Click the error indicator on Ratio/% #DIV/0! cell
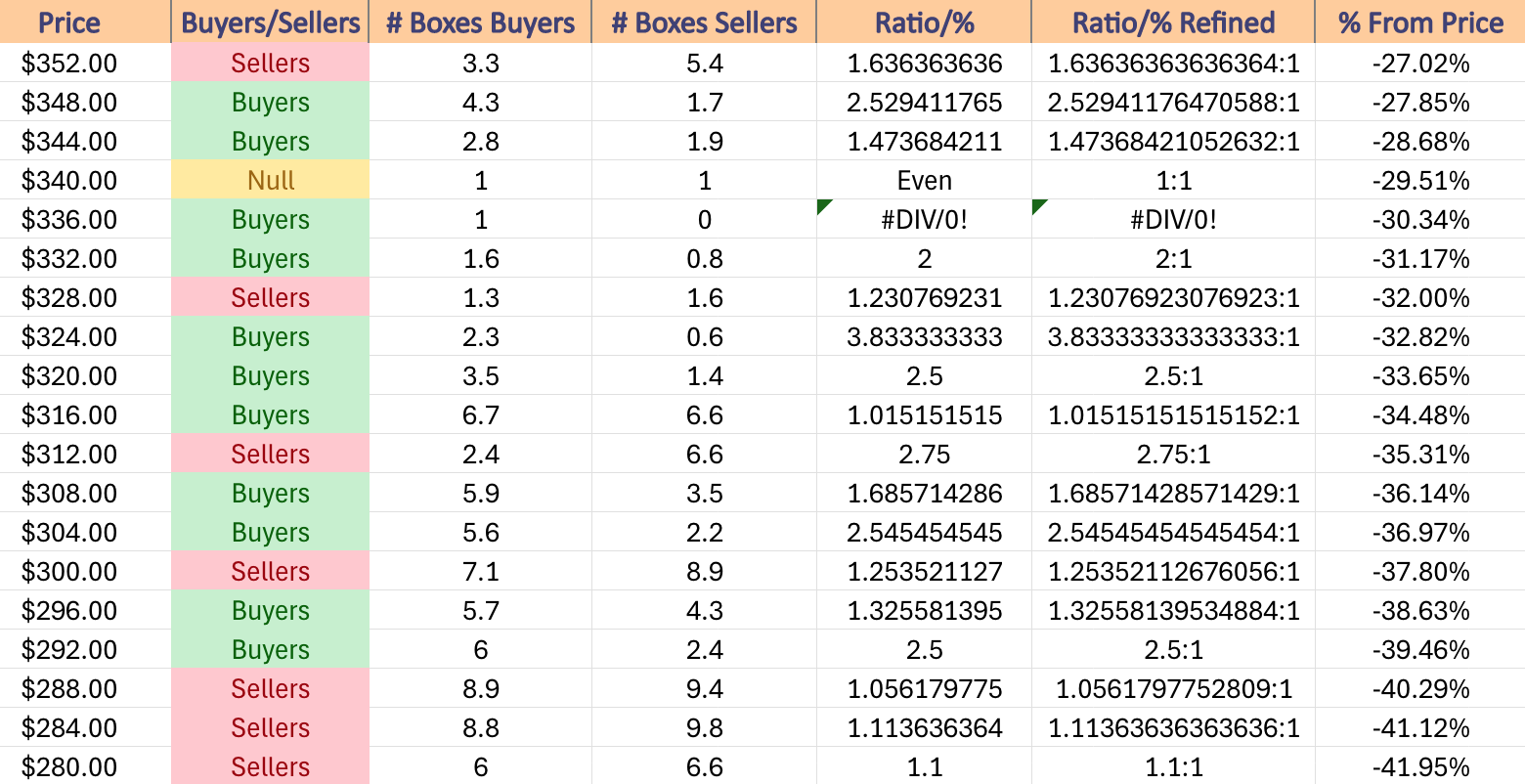 (x=824, y=206)
